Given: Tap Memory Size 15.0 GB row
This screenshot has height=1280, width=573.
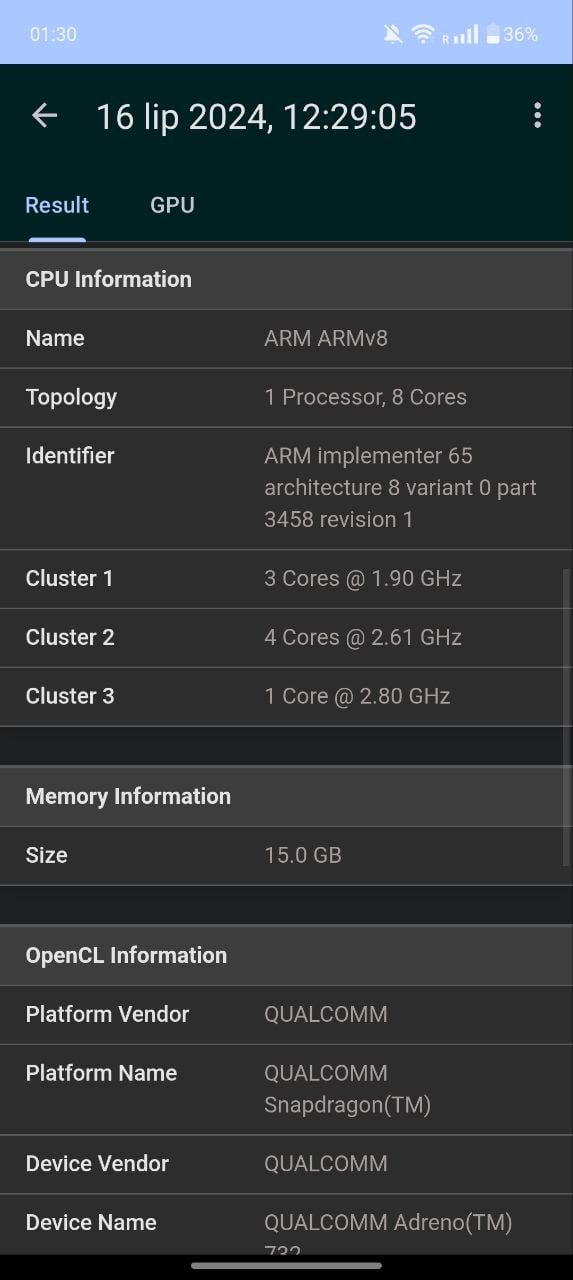Looking at the screenshot, I should coord(286,856).
